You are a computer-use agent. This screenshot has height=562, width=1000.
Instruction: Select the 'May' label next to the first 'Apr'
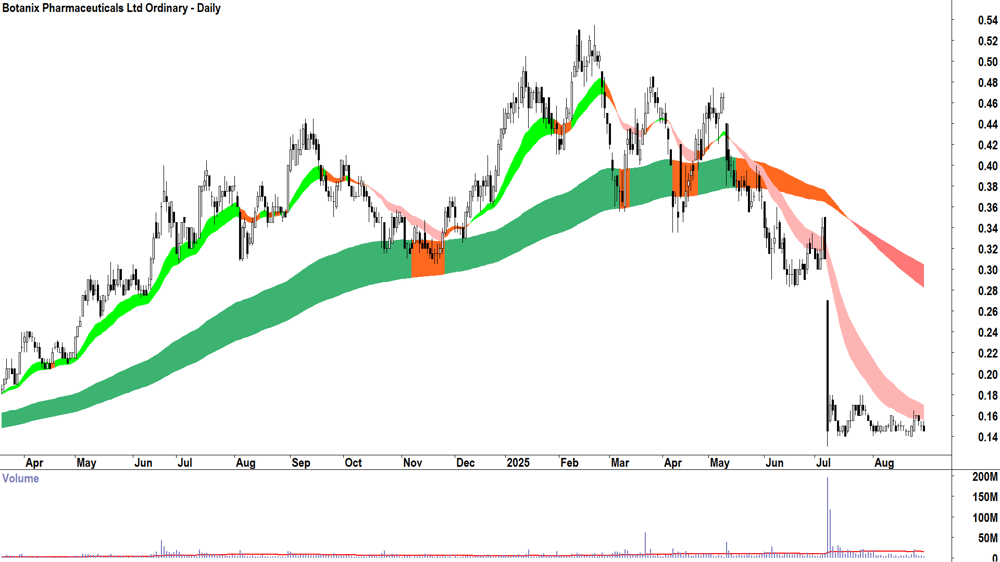(x=86, y=463)
